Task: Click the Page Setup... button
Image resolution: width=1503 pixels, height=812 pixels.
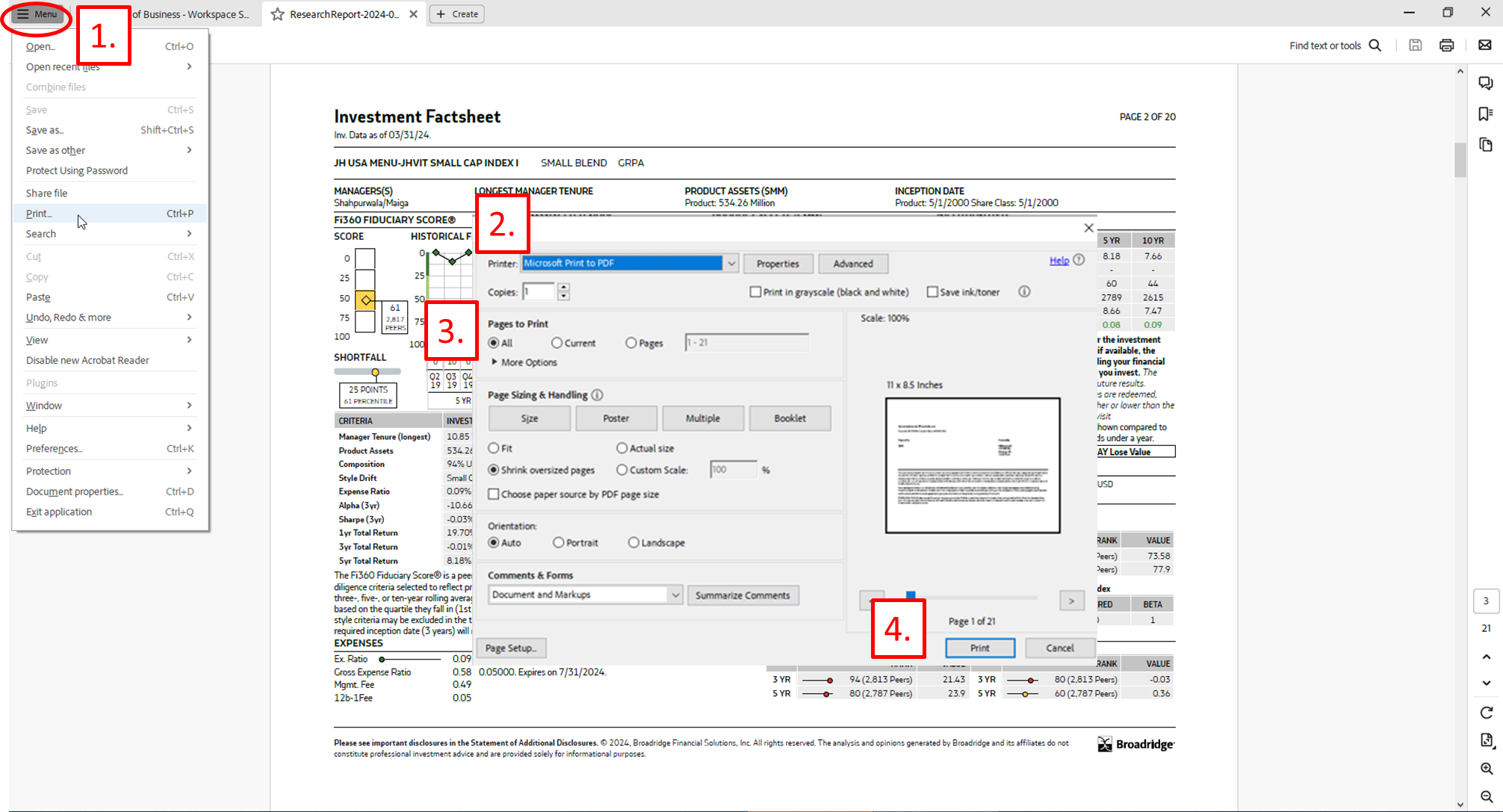Action: 511,648
